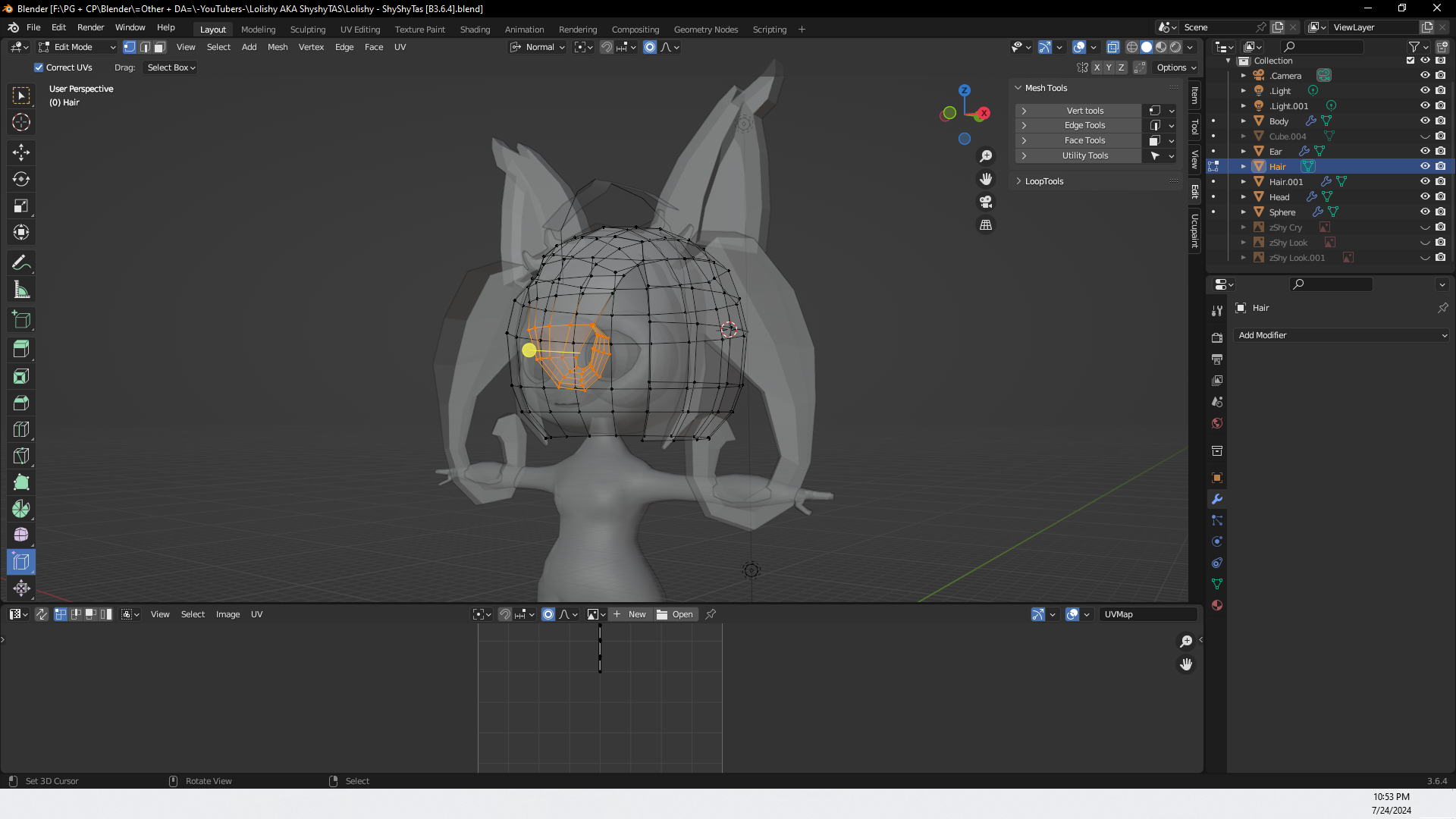Open the Options dropdown
The height and width of the screenshot is (819, 1456).
1176,67
